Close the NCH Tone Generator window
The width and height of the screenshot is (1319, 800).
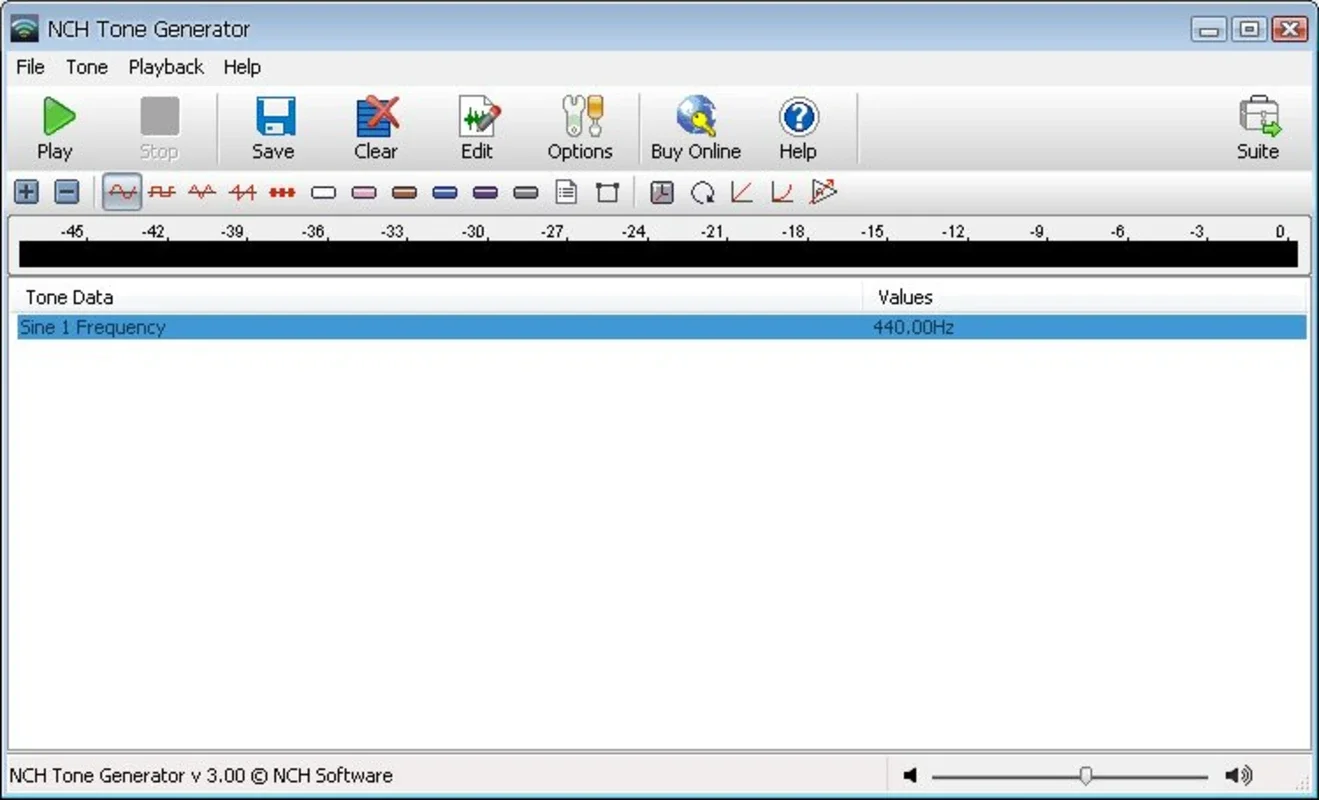(x=1290, y=29)
